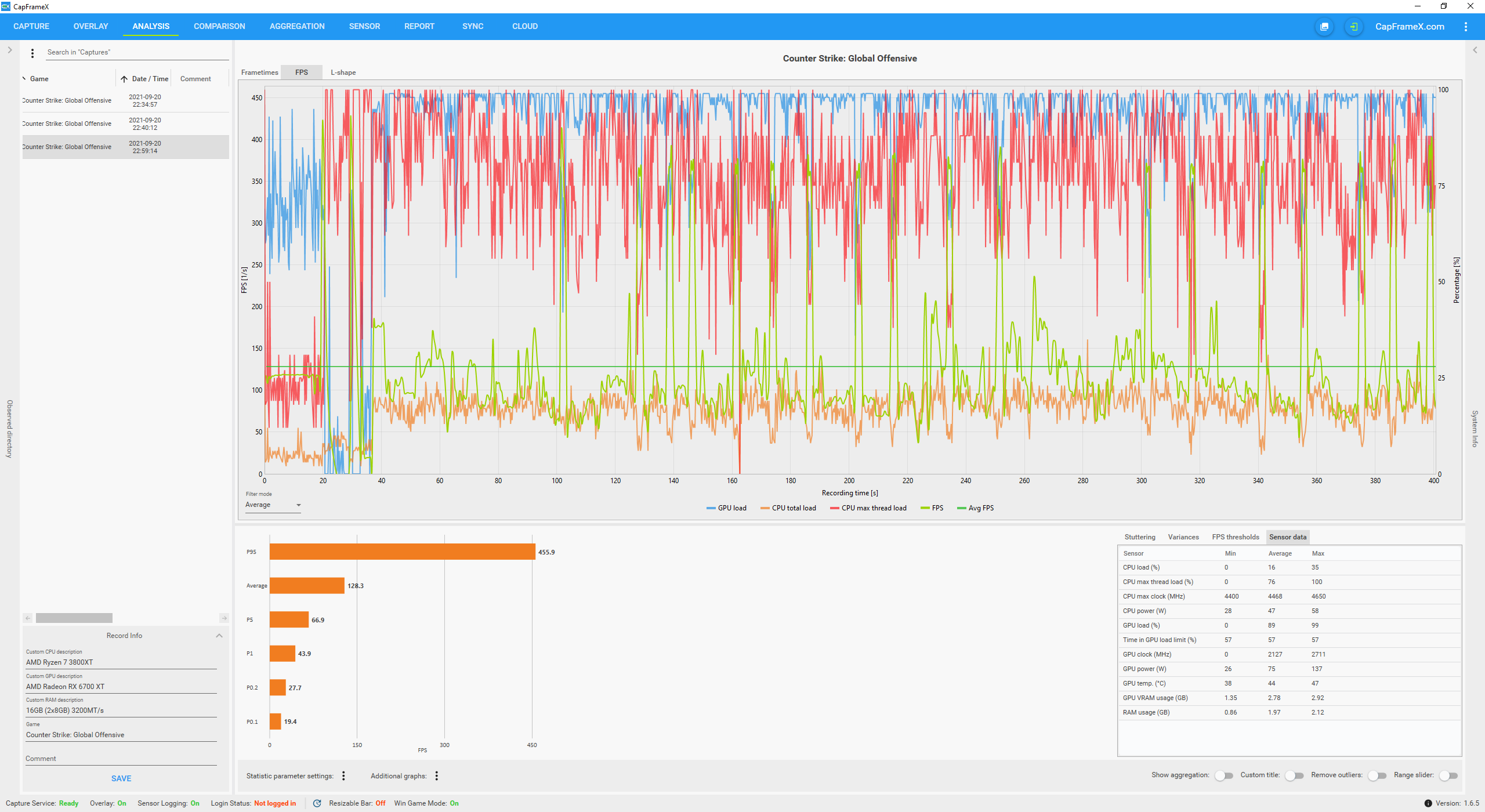Image resolution: width=1485 pixels, height=812 pixels.
Task: Open the screenshot icon in header
Action: pyautogui.click(x=1324, y=27)
